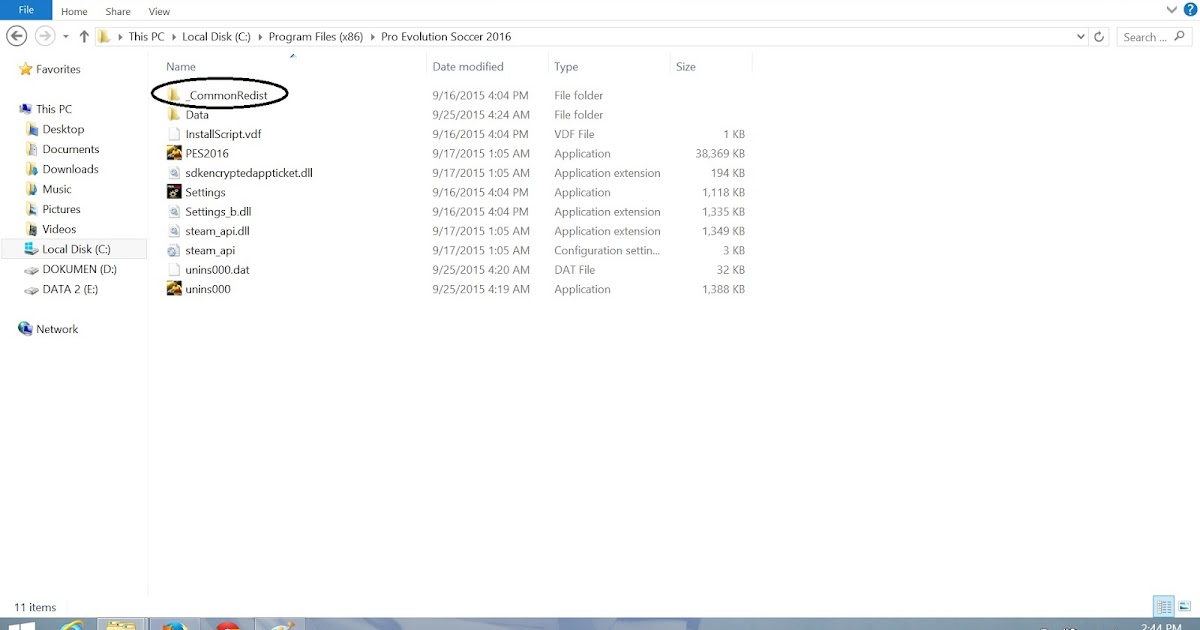The width and height of the screenshot is (1200, 630).
Task: Expand the chevron after This PC breadcrumb
Action: (x=174, y=37)
